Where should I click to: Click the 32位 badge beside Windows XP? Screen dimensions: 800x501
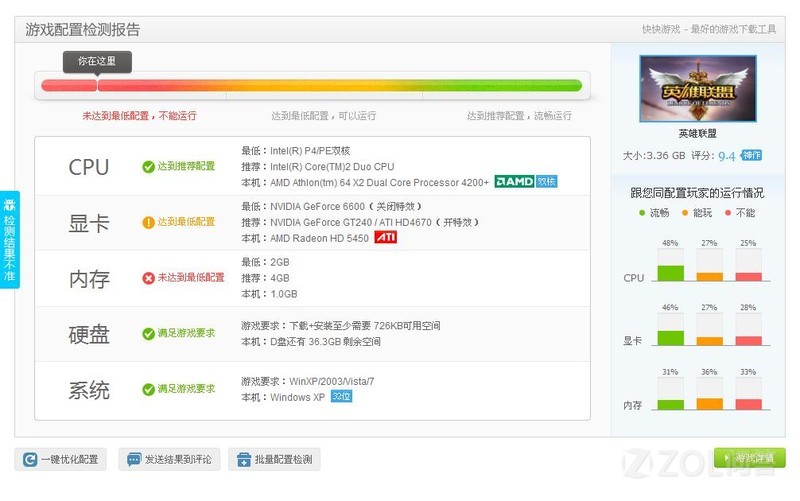click(x=341, y=396)
